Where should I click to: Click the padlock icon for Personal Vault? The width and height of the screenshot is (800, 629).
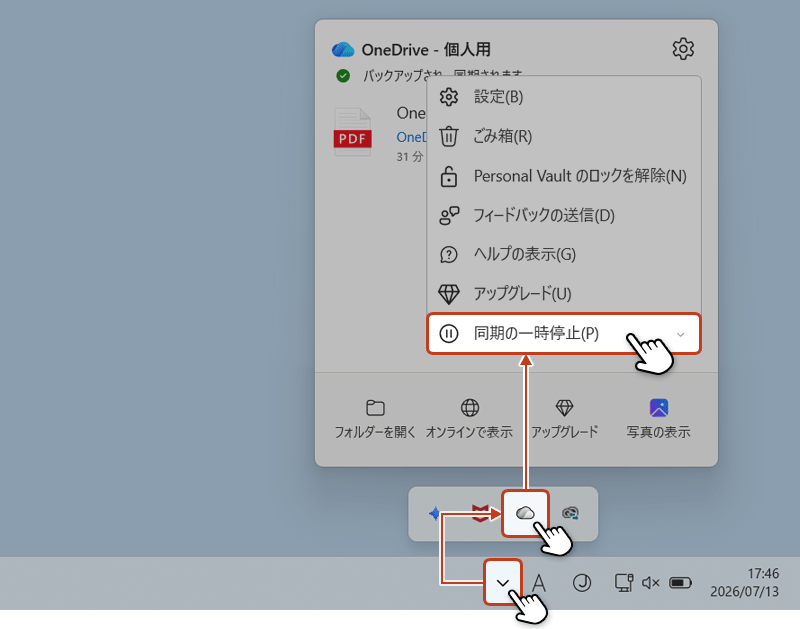[449, 176]
